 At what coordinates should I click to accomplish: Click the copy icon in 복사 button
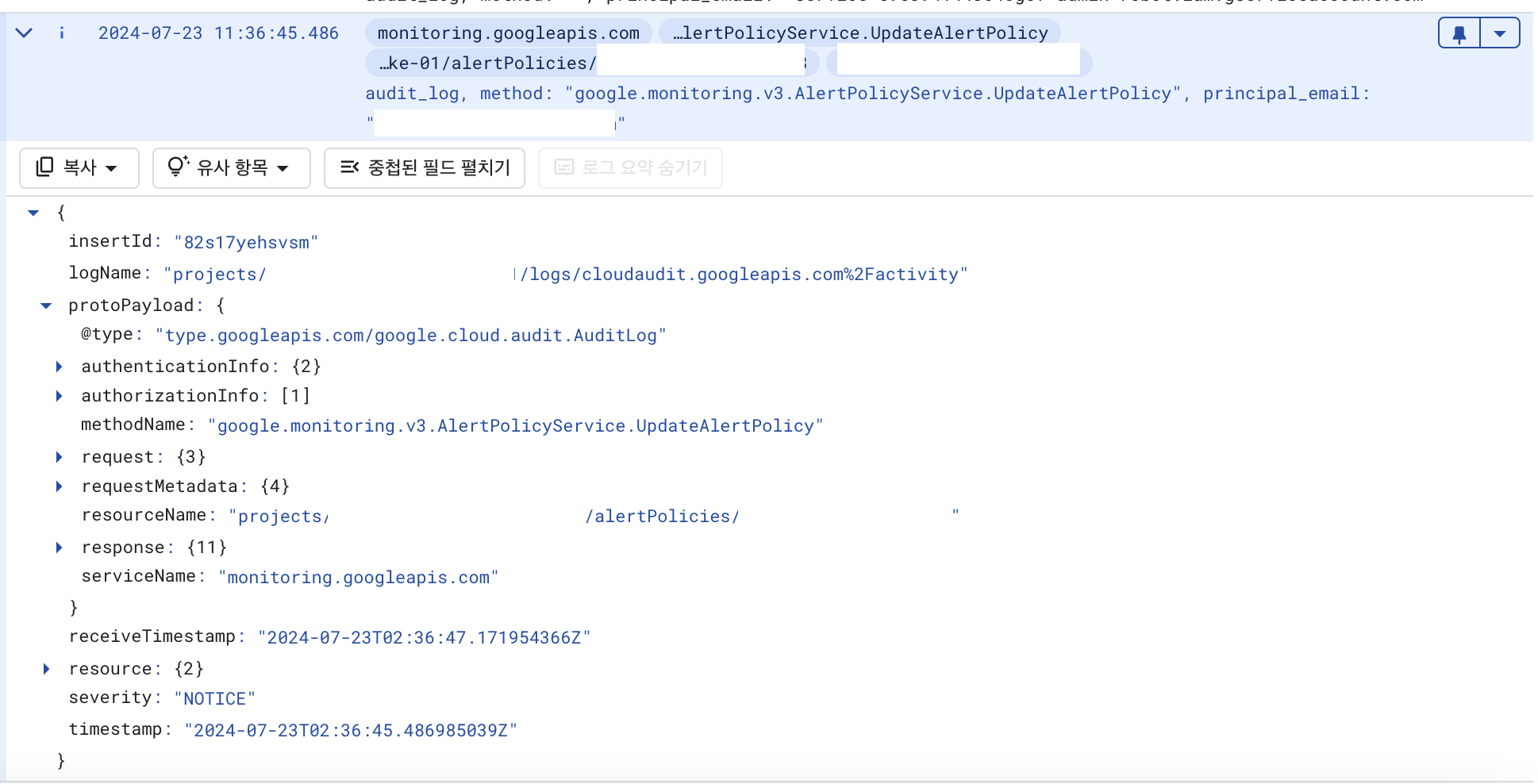pyautogui.click(x=44, y=167)
